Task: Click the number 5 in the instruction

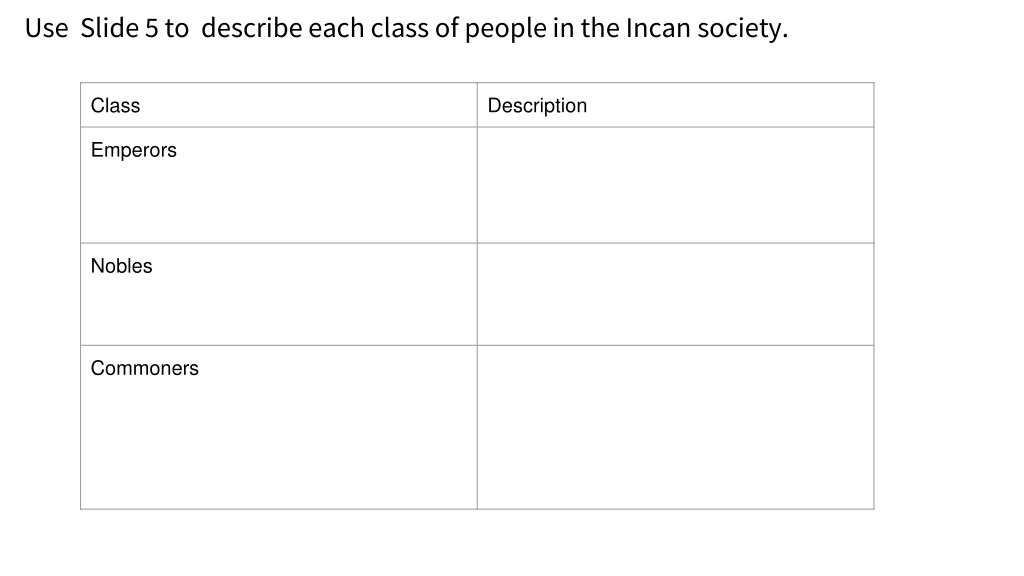Action: [152, 28]
